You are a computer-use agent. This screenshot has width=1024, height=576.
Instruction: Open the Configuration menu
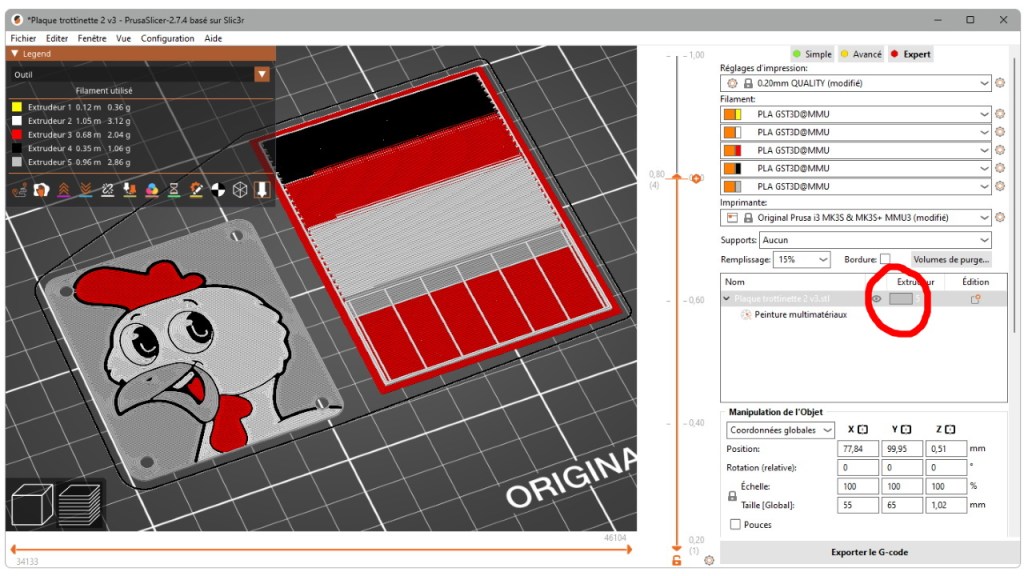point(167,38)
